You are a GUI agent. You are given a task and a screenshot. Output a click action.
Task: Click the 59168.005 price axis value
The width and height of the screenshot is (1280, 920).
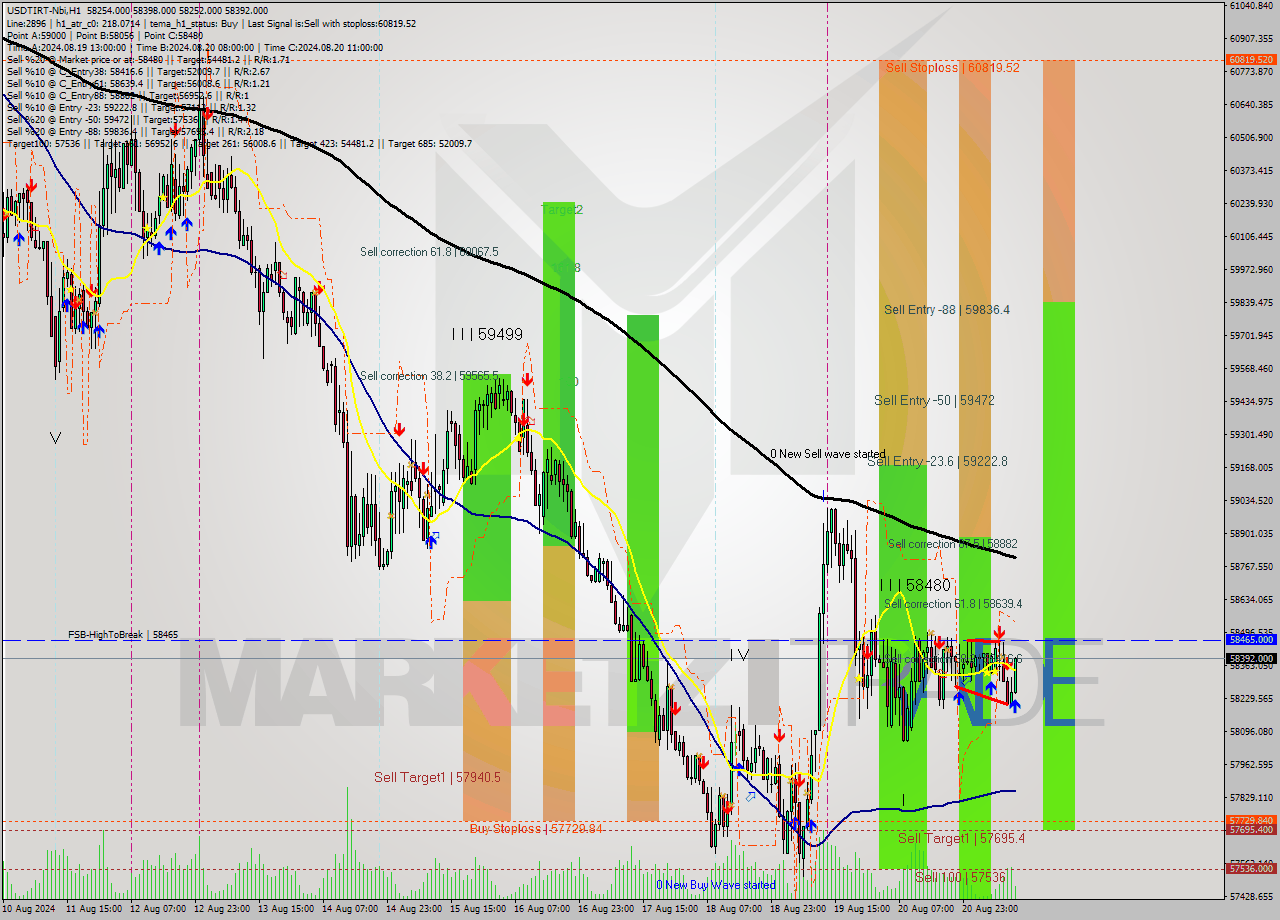pyautogui.click(x=1251, y=467)
